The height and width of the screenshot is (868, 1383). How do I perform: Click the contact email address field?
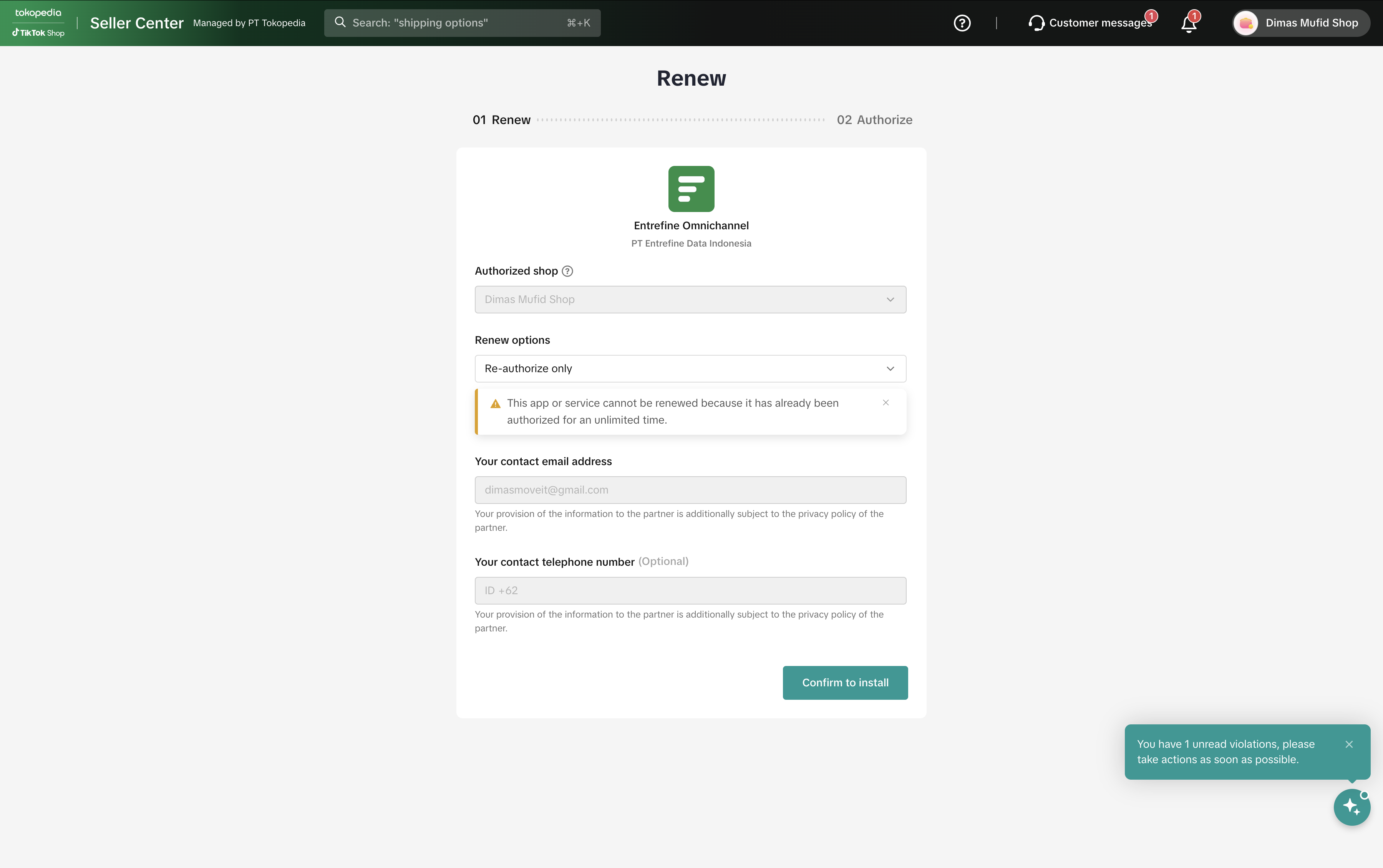tap(690, 490)
